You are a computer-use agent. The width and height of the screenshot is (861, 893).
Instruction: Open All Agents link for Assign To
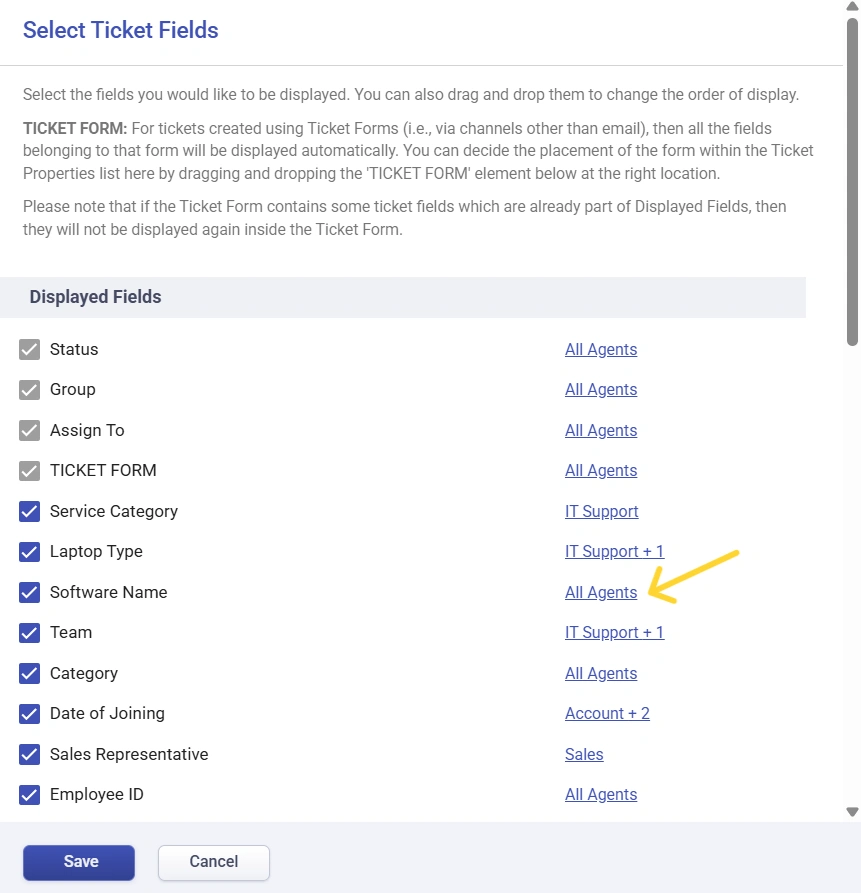[601, 431]
